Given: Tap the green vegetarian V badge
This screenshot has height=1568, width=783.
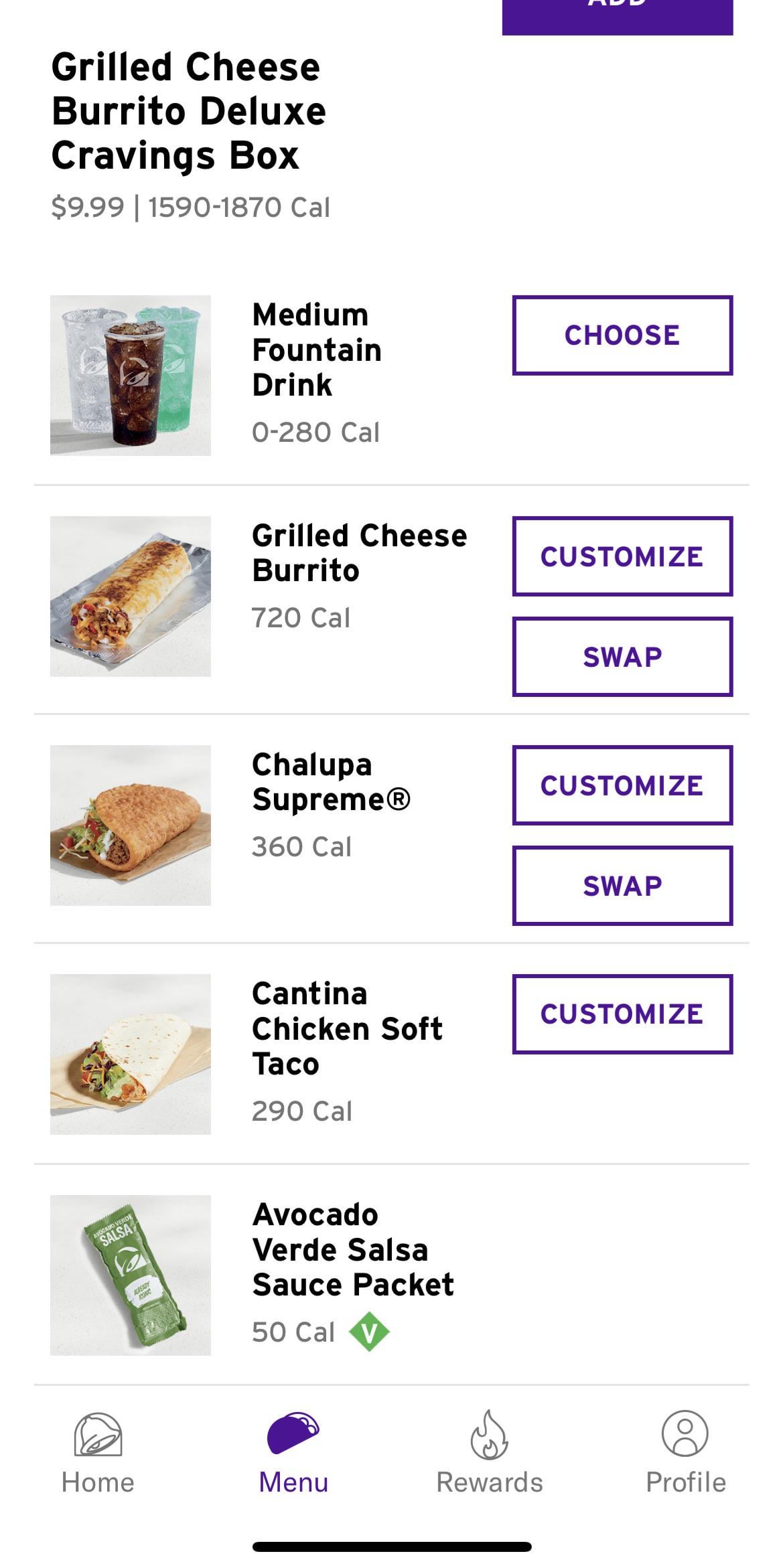Looking at the screenshot, I should click(369, 1332).
